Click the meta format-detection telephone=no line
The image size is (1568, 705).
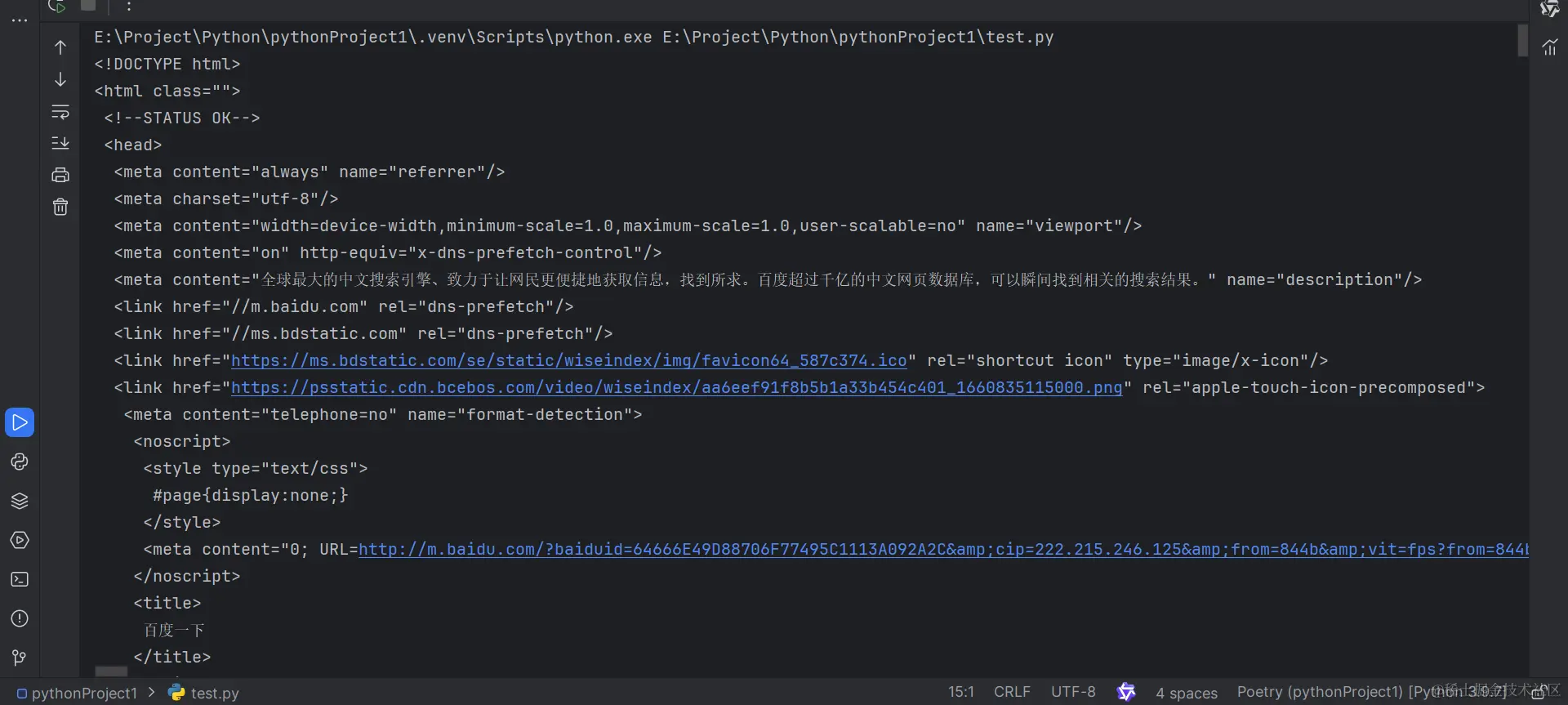(x=383, y=414)
